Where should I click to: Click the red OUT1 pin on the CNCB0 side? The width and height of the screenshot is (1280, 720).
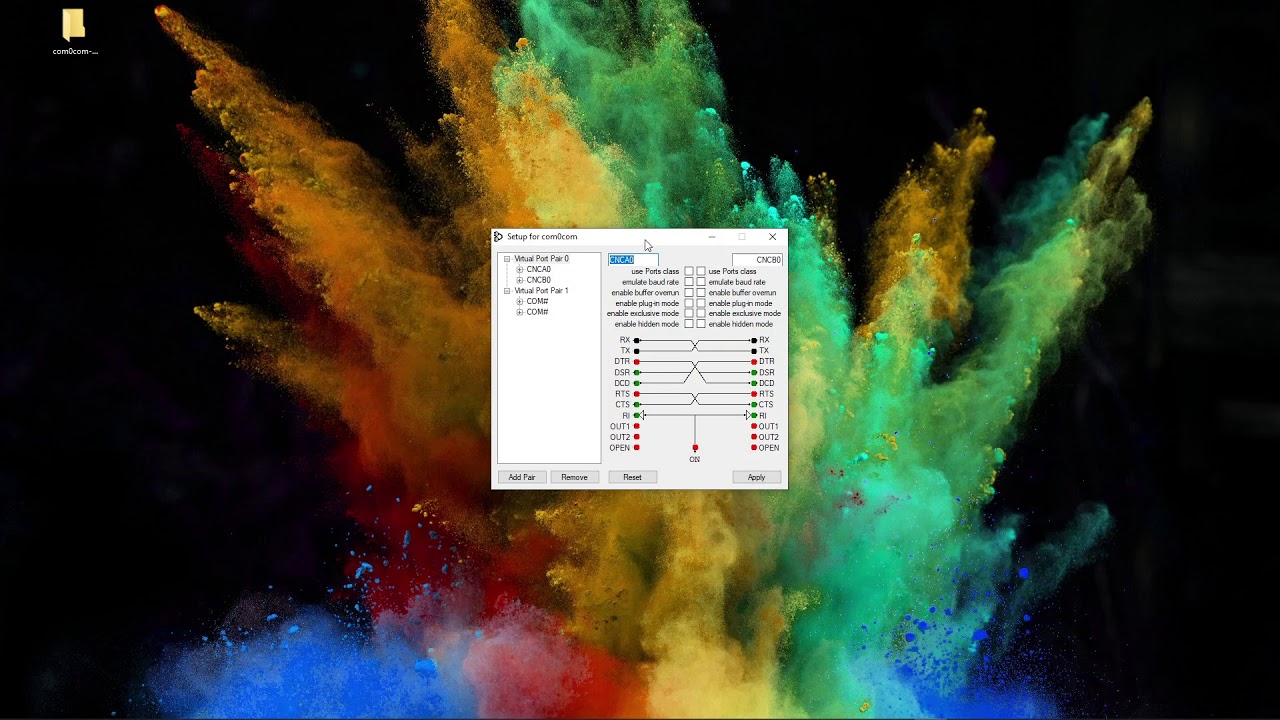click(x=754, y=427)
